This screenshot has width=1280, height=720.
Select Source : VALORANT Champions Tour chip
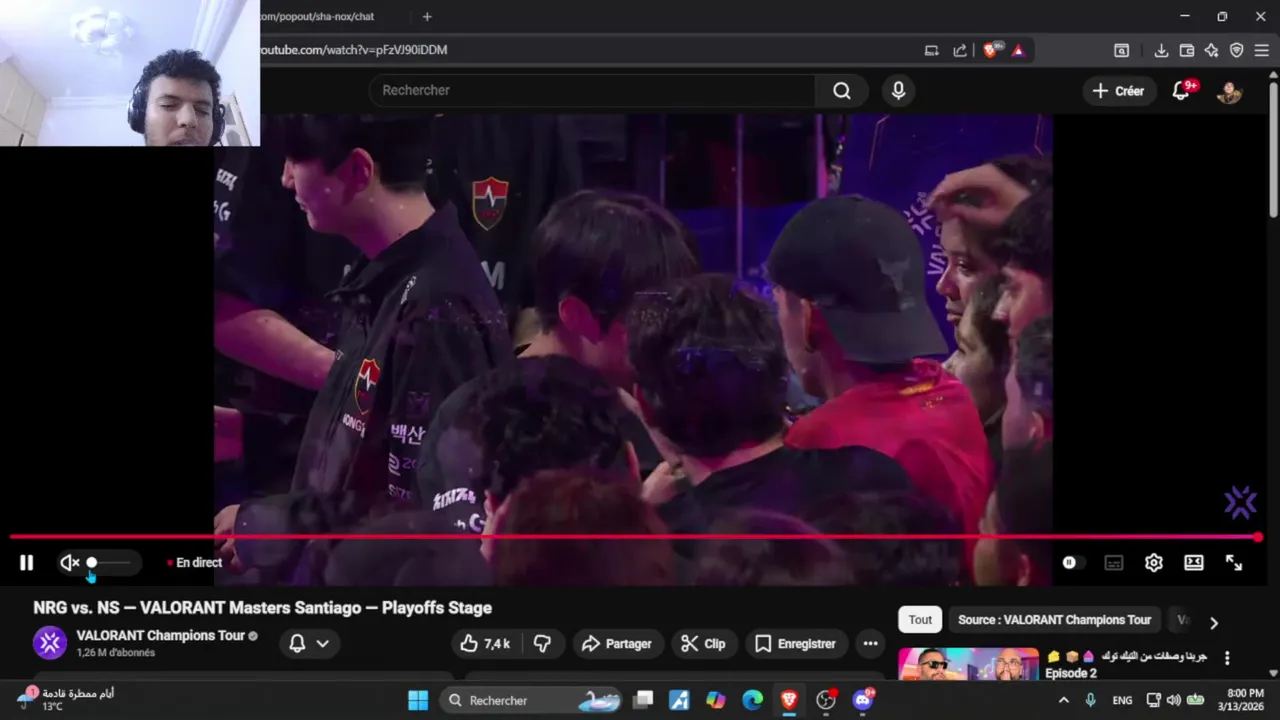[1054, 620]
